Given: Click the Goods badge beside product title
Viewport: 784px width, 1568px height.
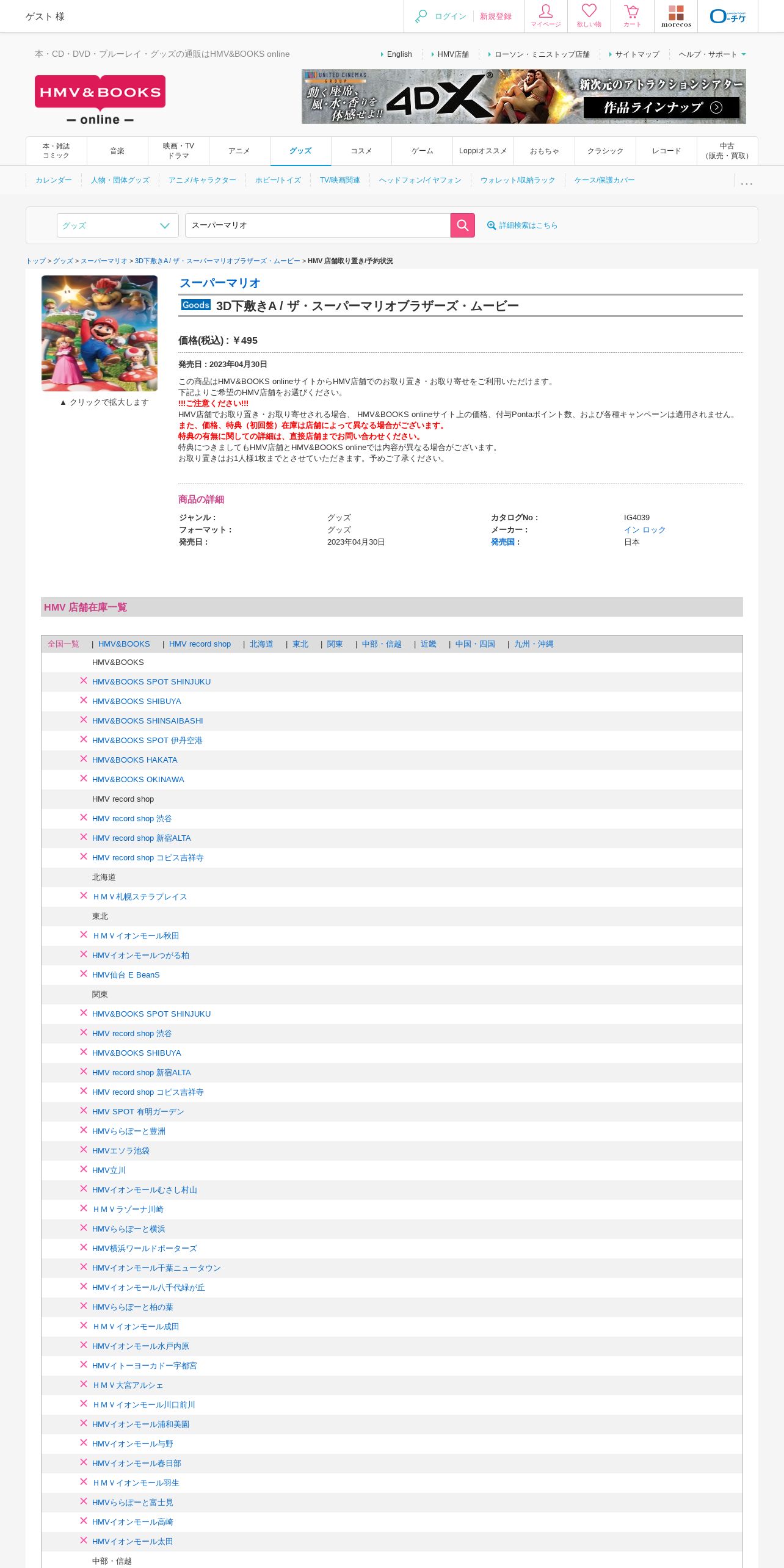Looking at the screenshot, I should click(x=196, y=305).
